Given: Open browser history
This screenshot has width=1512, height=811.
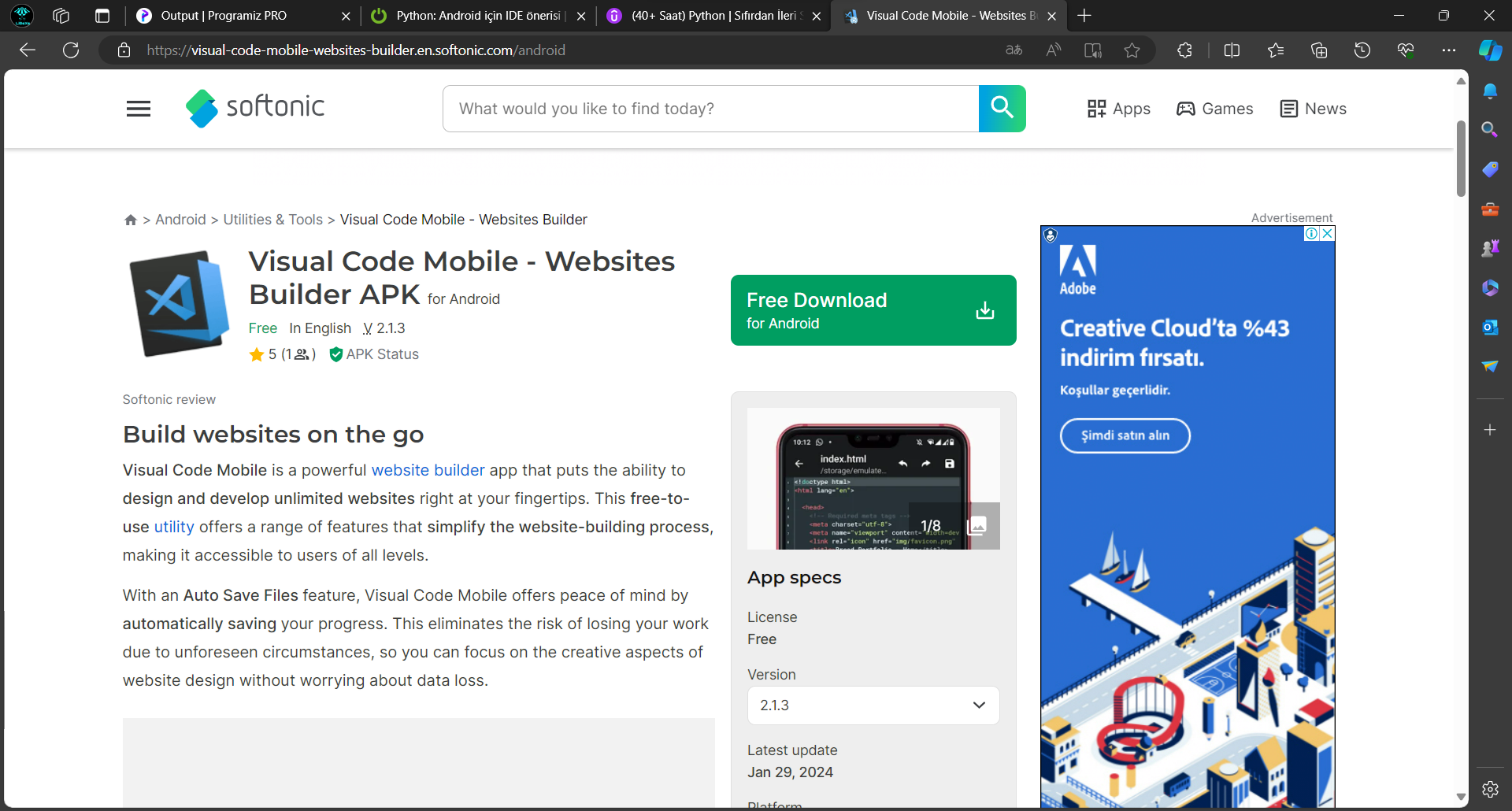Looking at the screenshot, I should (x=1362, y=50).
